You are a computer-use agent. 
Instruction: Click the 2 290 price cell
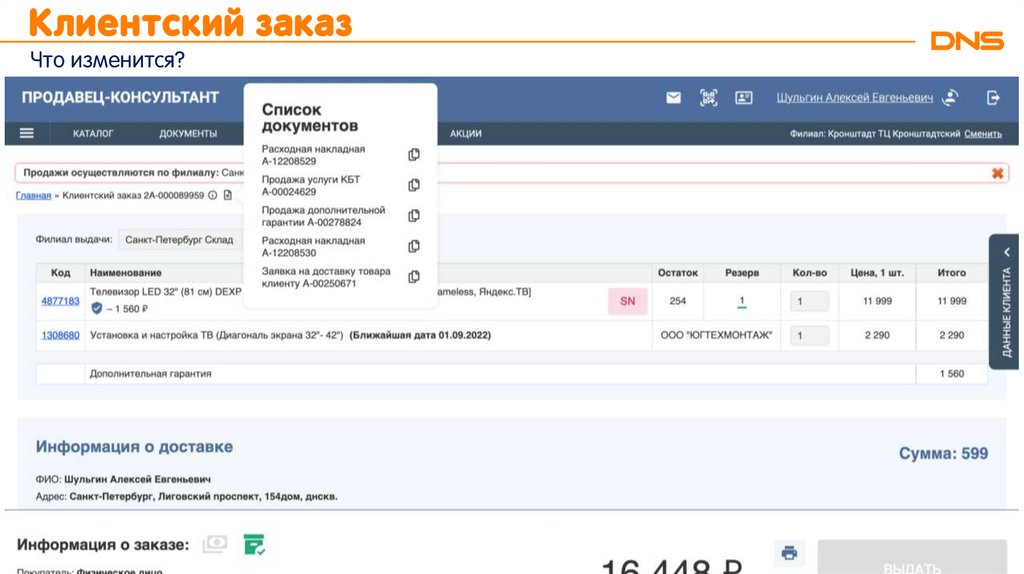tap(877, 335)
